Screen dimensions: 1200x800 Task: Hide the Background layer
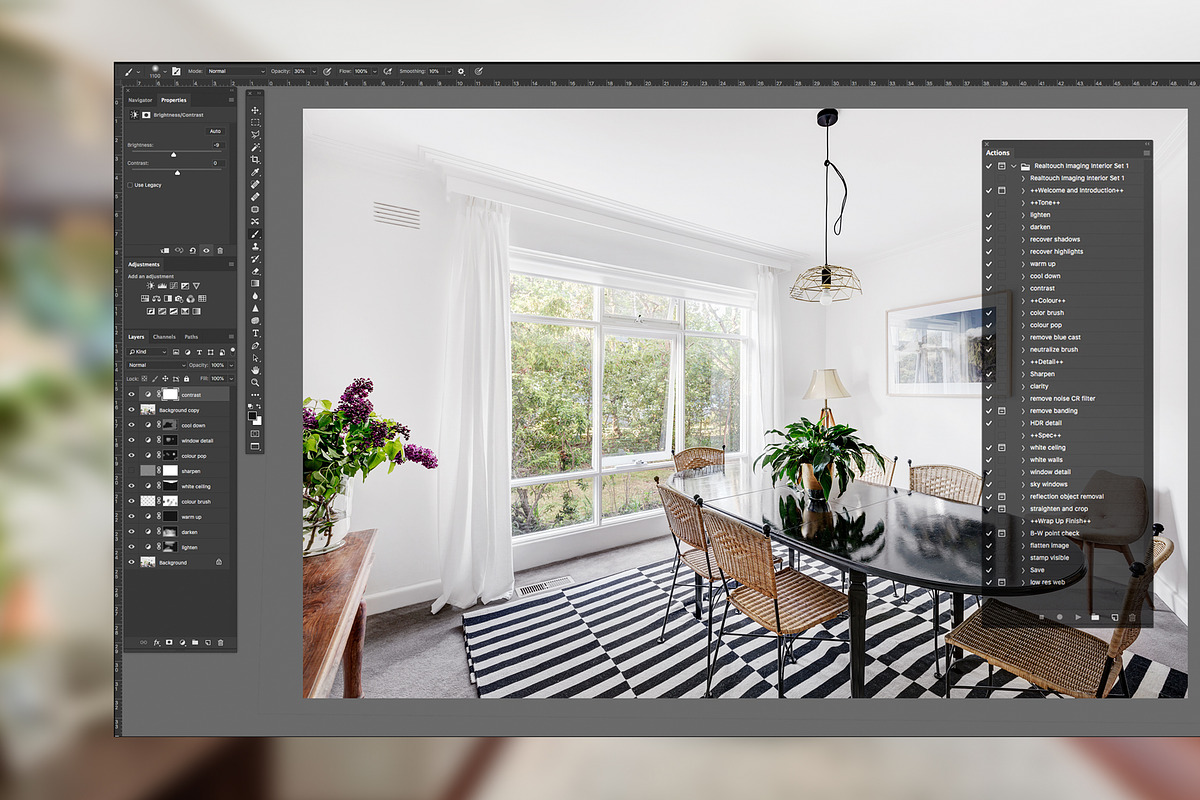click(x=130, y=562)
